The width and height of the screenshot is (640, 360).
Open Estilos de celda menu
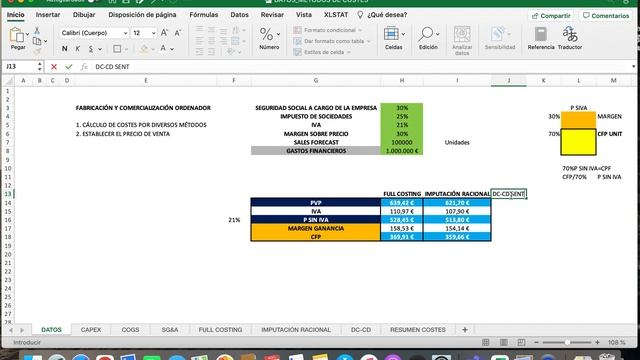322,52
